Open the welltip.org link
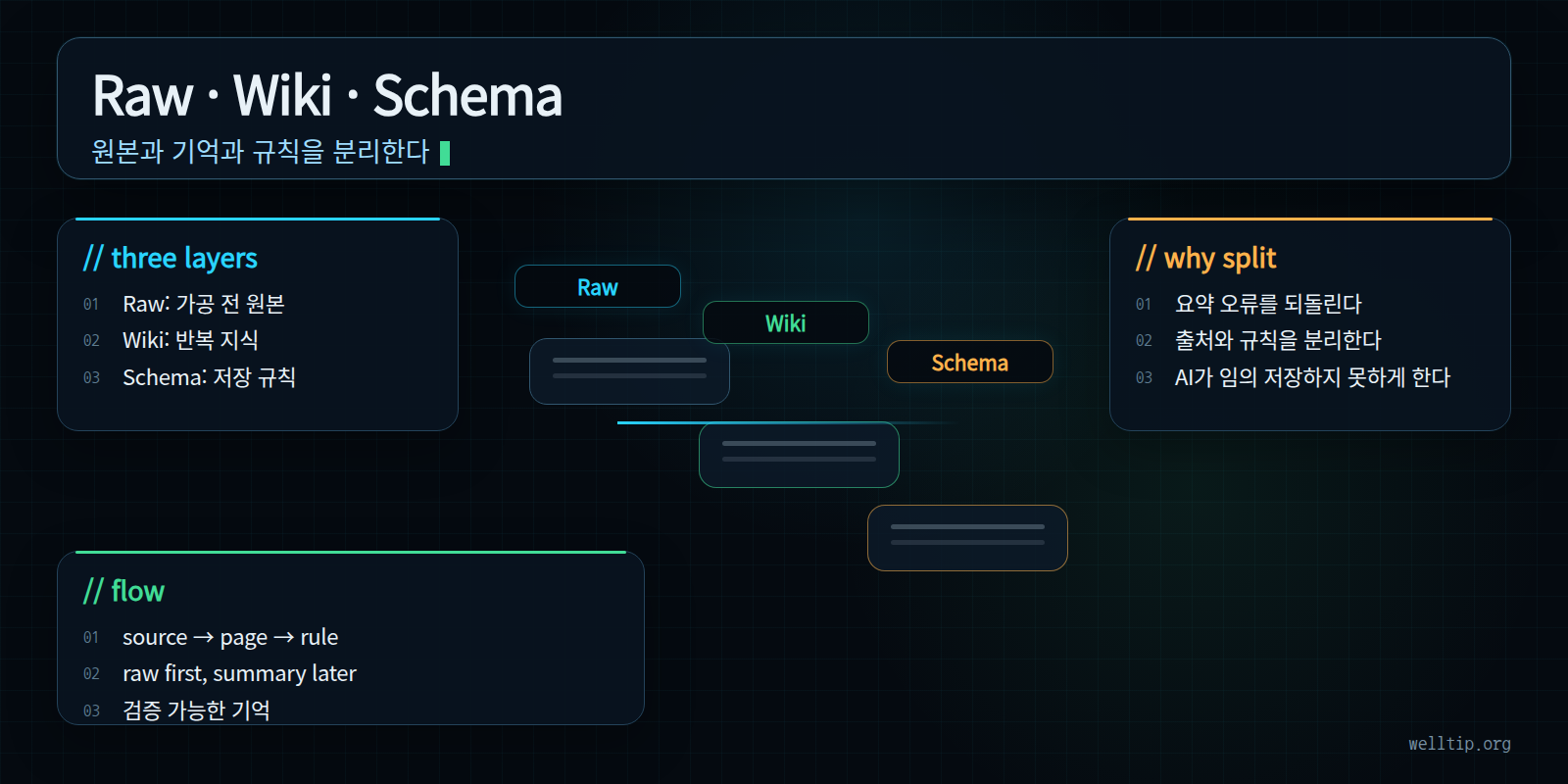 (1459, 744)
